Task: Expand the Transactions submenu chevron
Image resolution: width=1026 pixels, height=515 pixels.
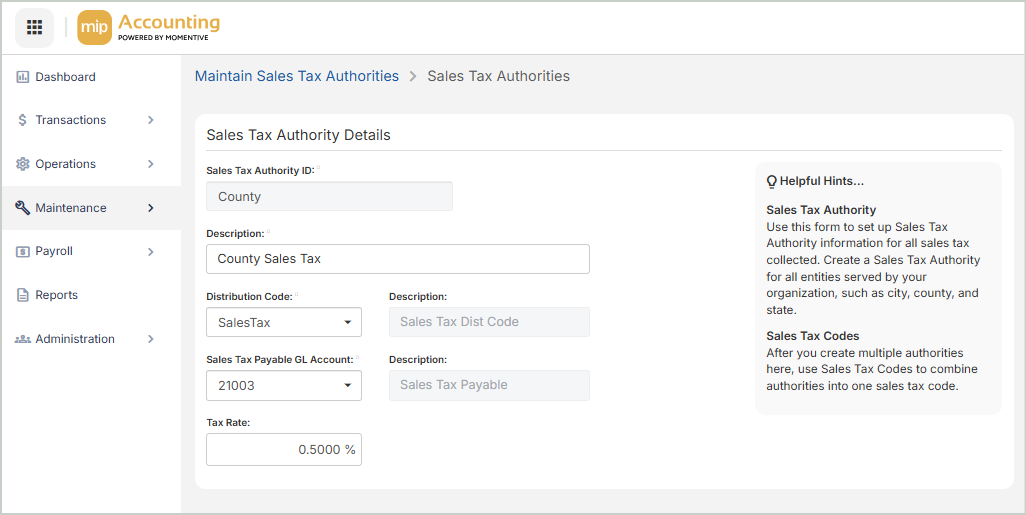Action: [151, 120]
